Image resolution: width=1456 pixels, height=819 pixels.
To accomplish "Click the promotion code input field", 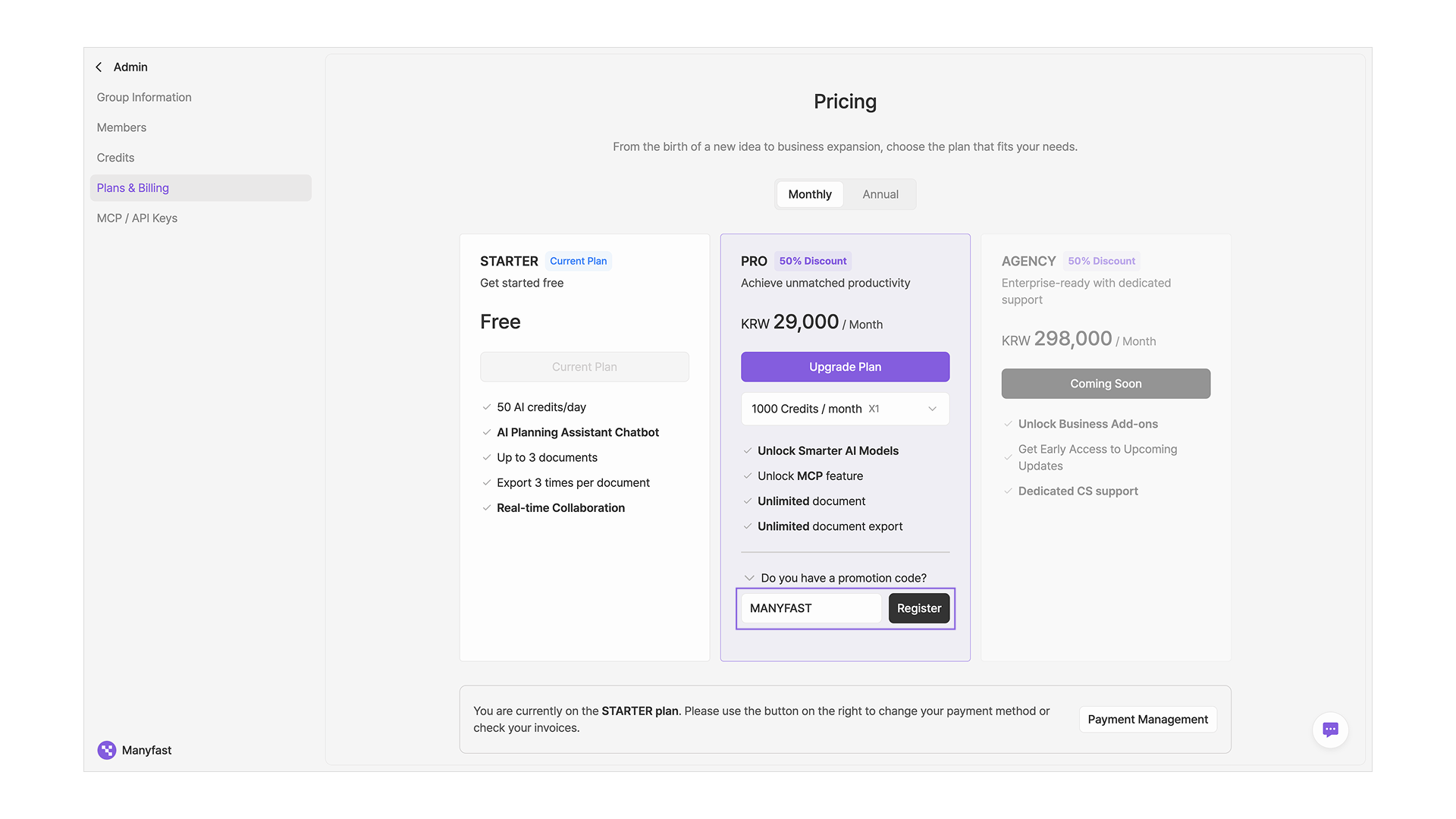I will (810, 608).
